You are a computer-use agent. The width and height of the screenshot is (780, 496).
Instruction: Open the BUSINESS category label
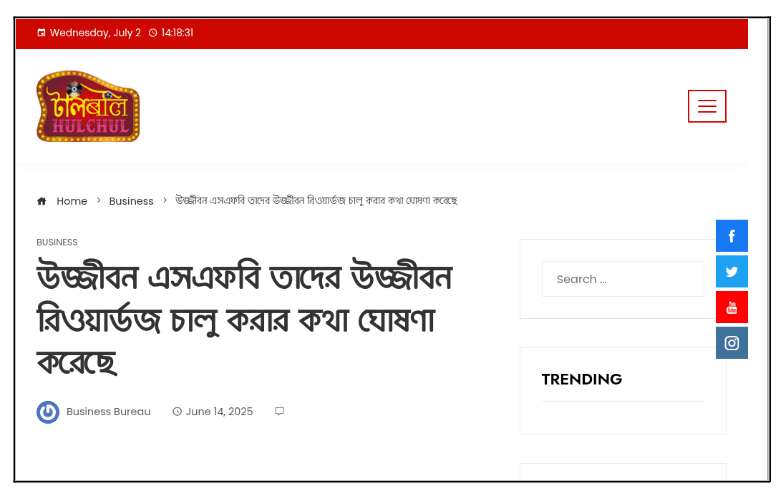(x=57, y=242)
